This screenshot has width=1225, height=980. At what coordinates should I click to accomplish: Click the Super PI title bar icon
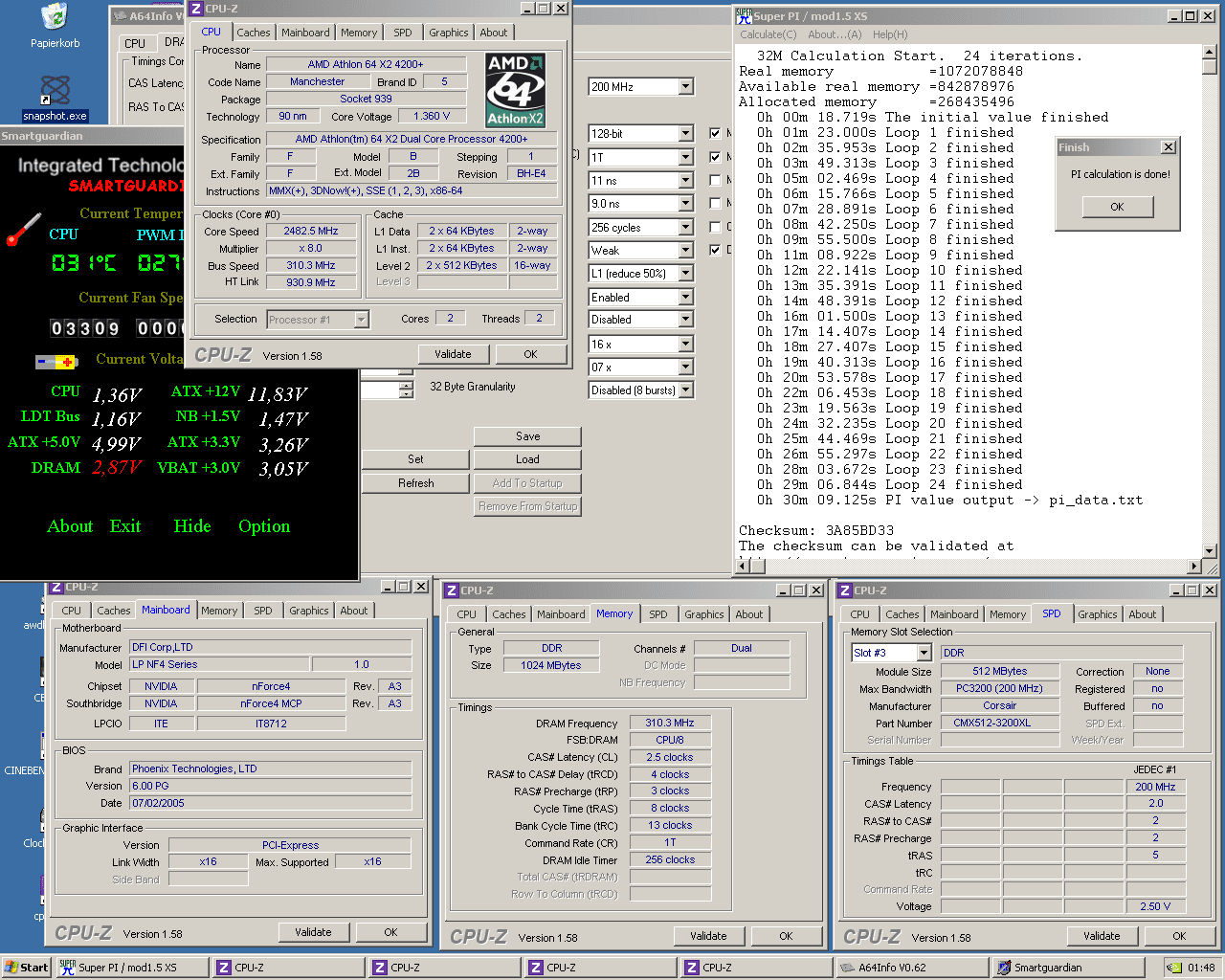tap(744, 16)
